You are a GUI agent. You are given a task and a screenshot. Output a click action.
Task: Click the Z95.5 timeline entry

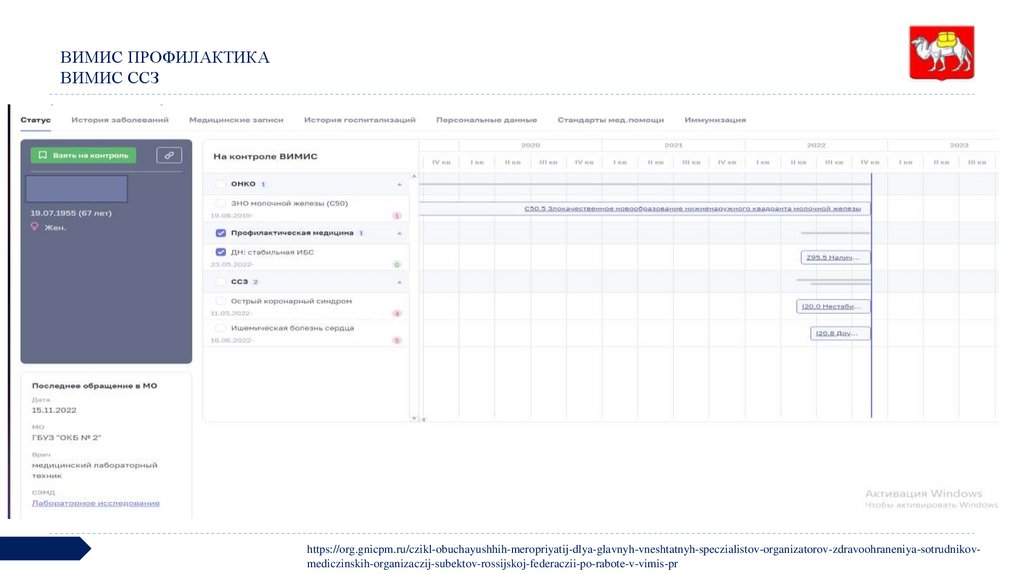(837, 258)
